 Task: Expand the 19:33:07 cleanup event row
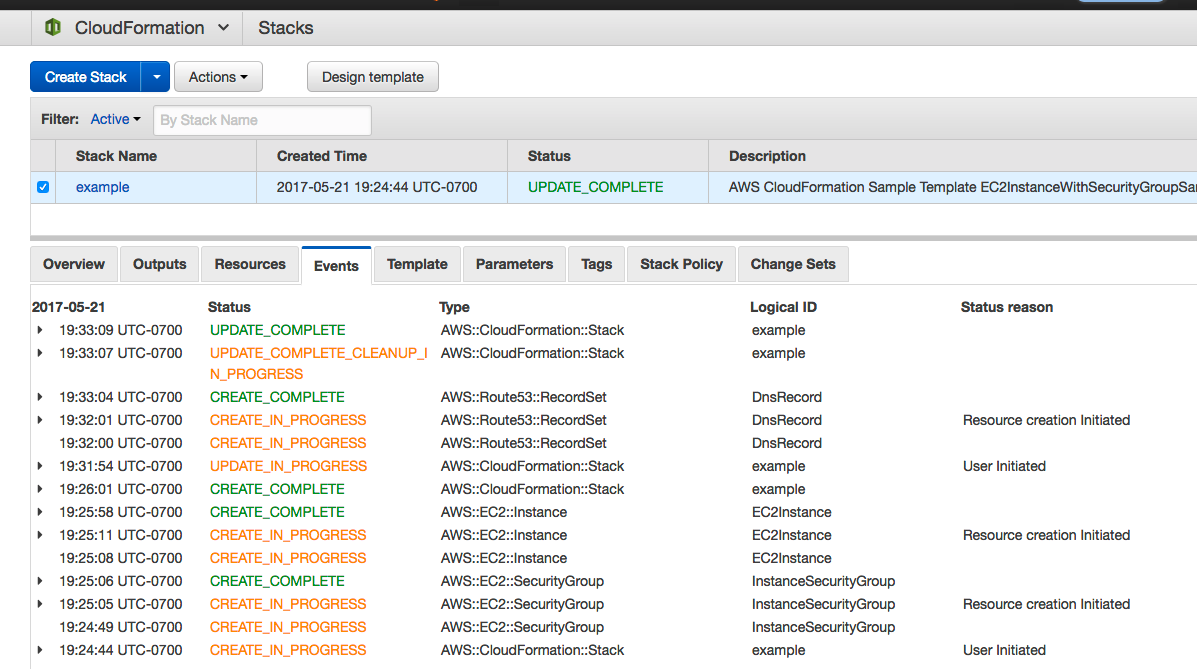[x=40, y=353]
